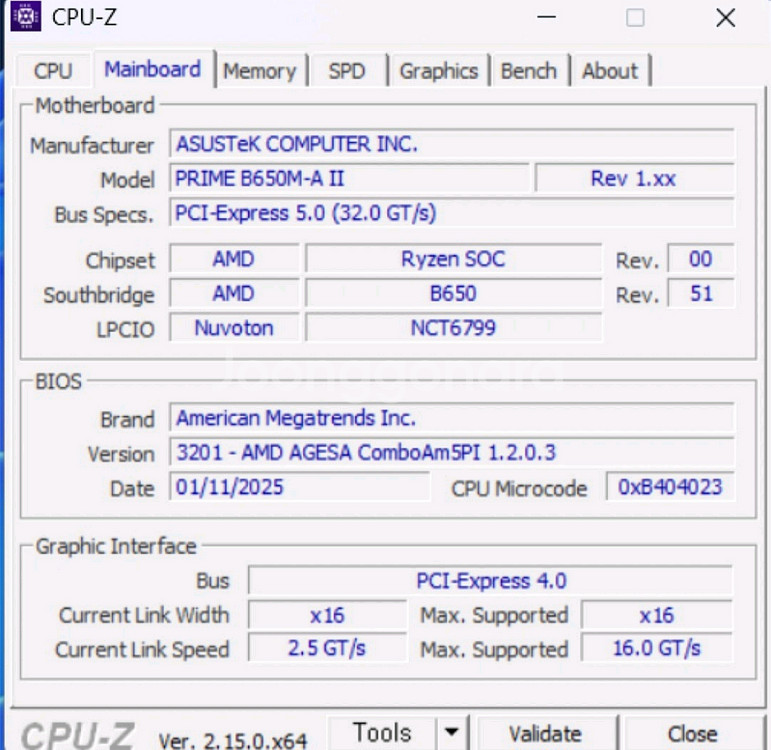Open the Graphics tab
The image size is (771, 750).
439,71
